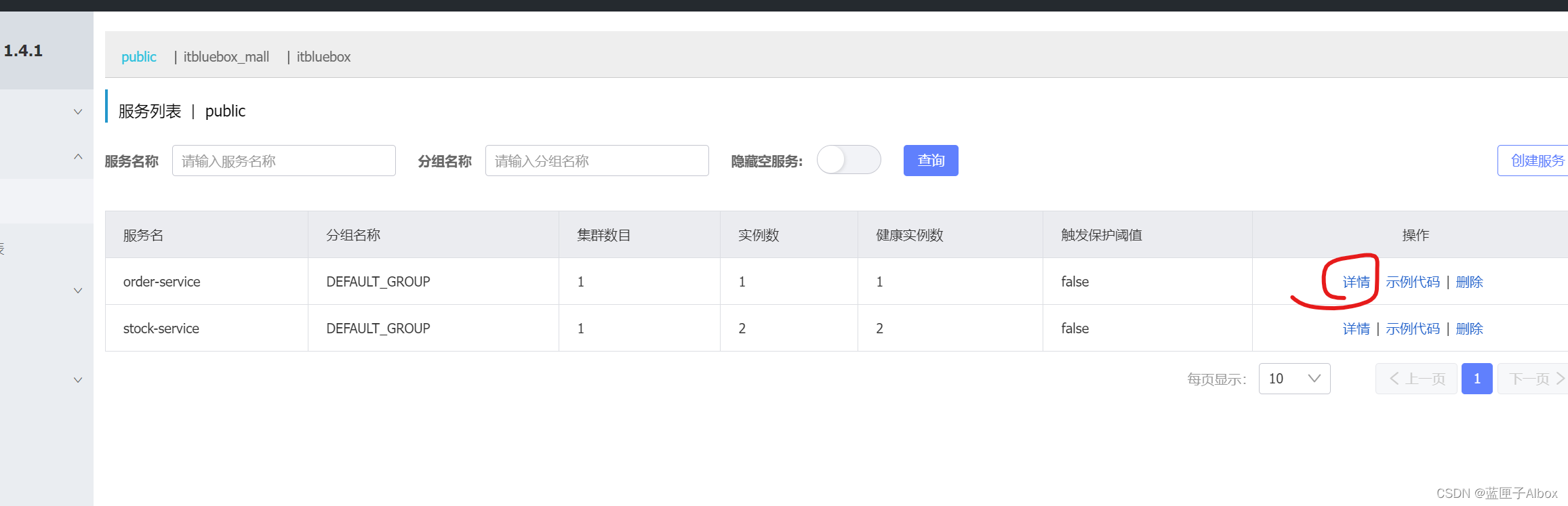Select page 1 in pagination
1568x506 pixels.
(1477, 379)
